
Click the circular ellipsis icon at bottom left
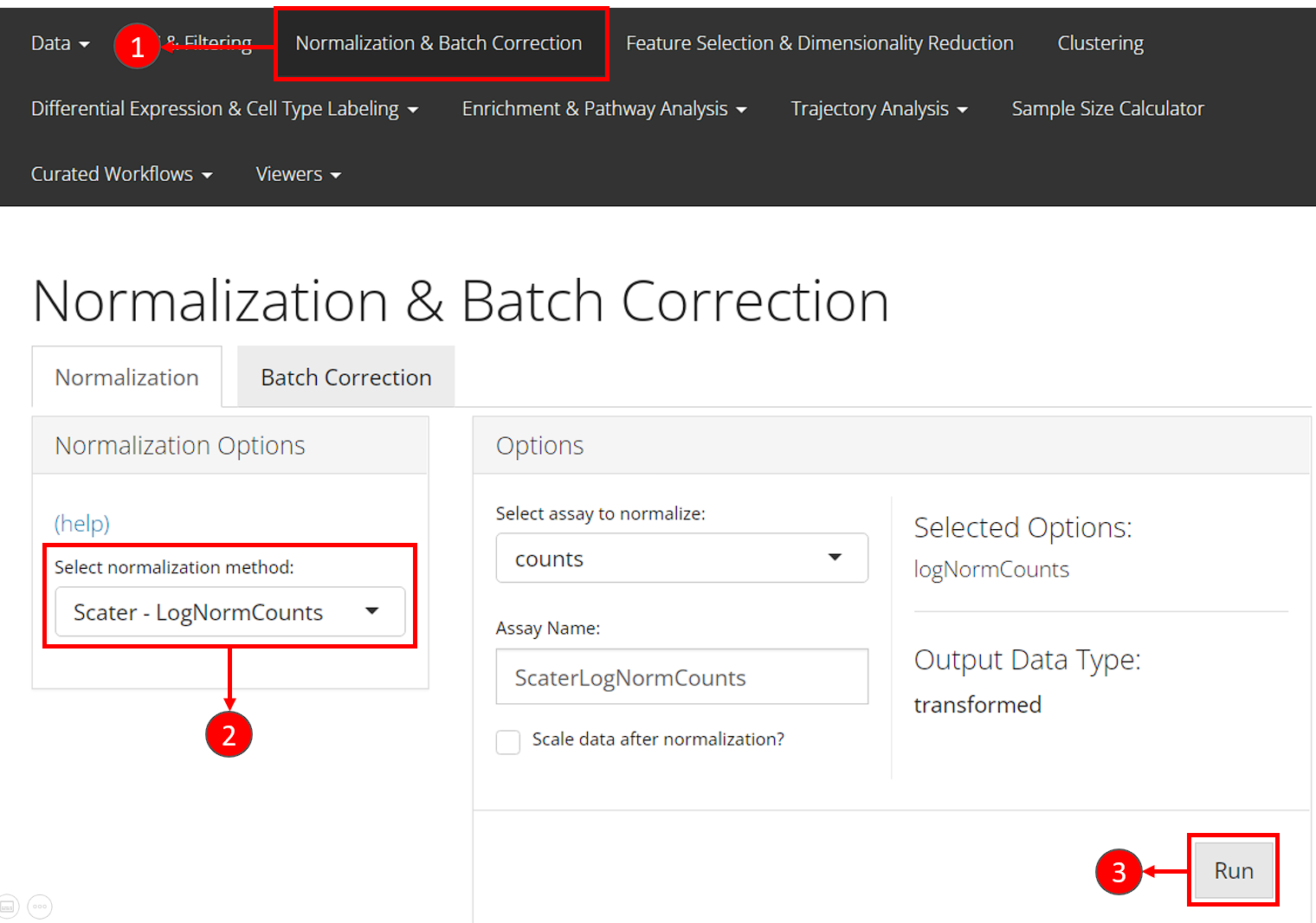[40, 907]
